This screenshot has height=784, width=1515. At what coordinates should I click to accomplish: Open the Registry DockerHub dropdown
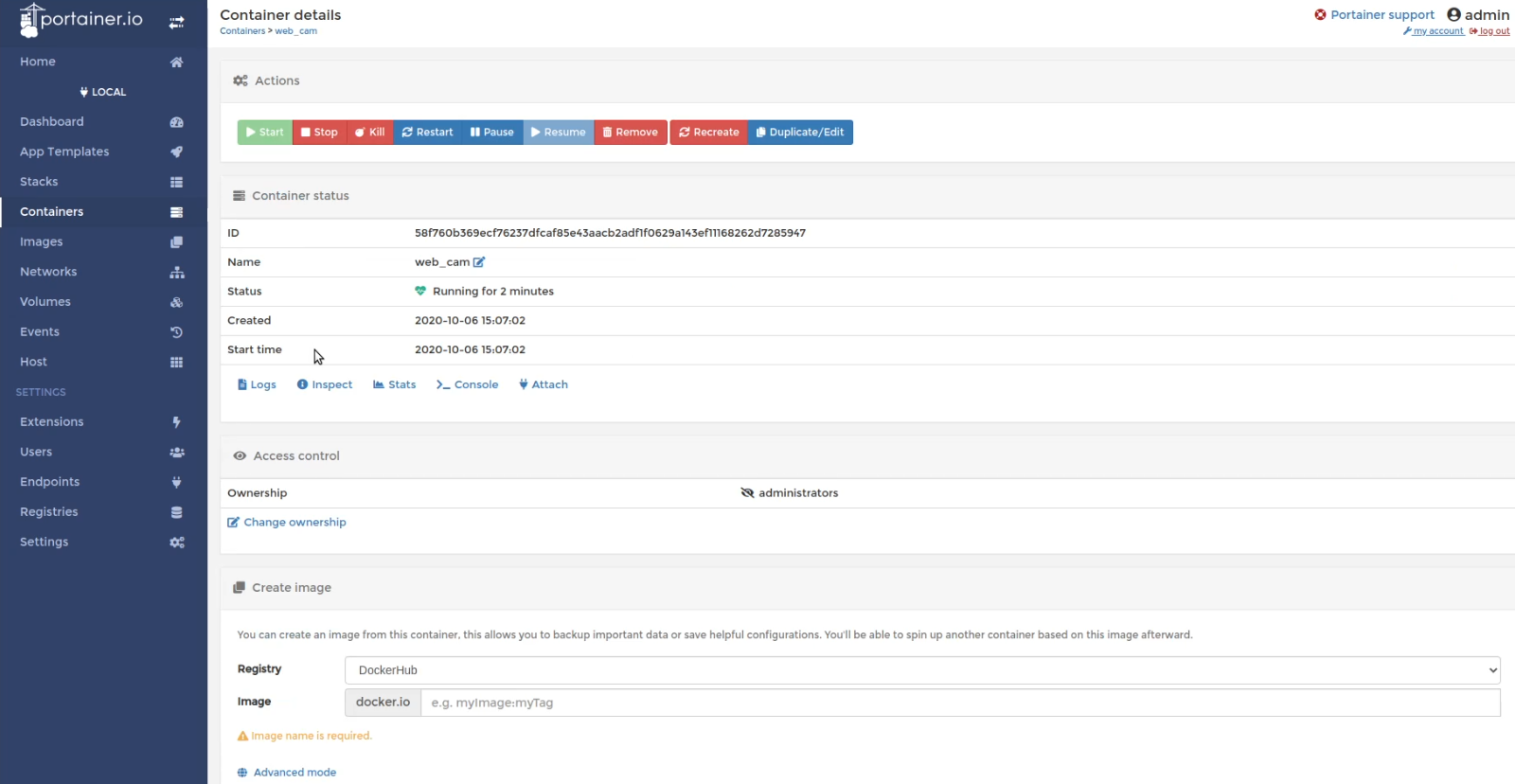tap(922, 670)
